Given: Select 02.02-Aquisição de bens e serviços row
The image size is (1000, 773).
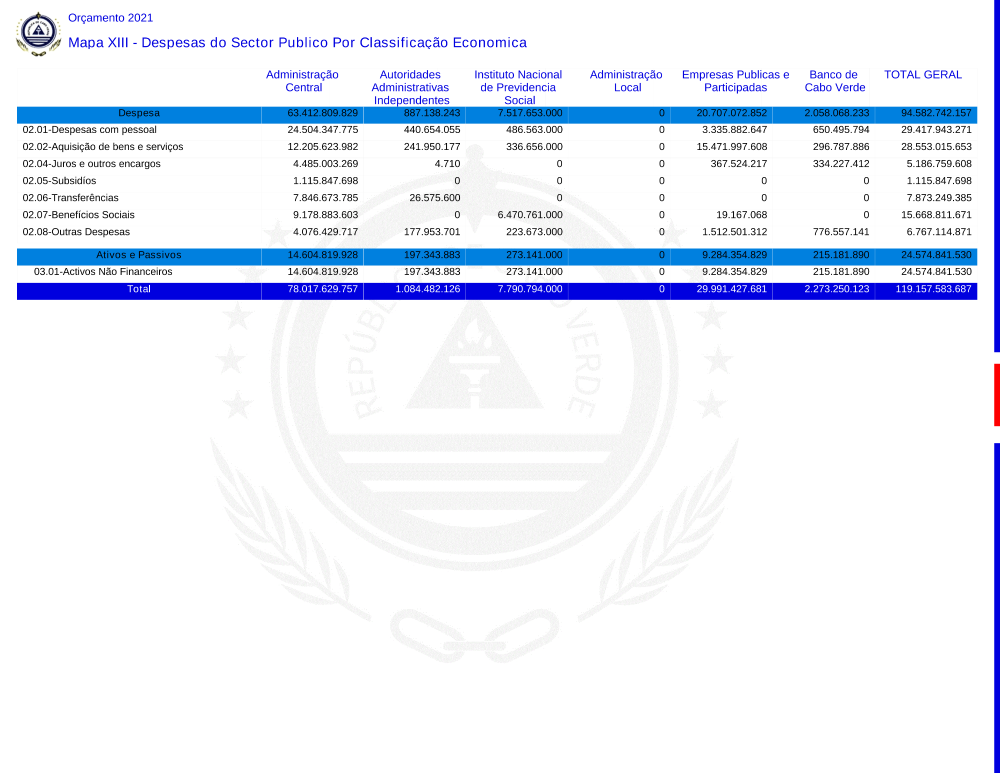Looking at the screenshot, I should coord(103,147).
